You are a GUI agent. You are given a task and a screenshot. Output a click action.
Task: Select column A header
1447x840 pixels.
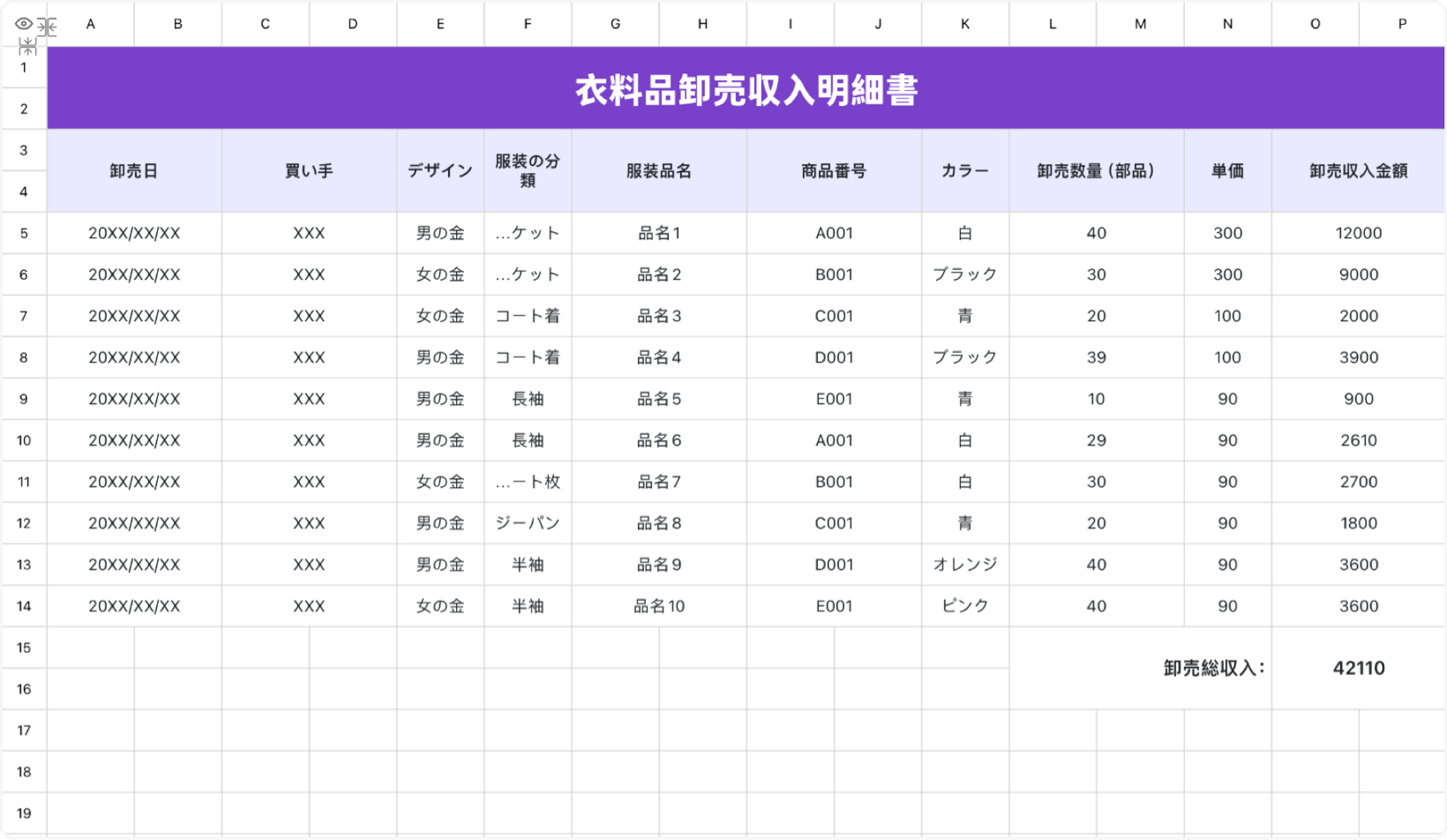point(91,24)
